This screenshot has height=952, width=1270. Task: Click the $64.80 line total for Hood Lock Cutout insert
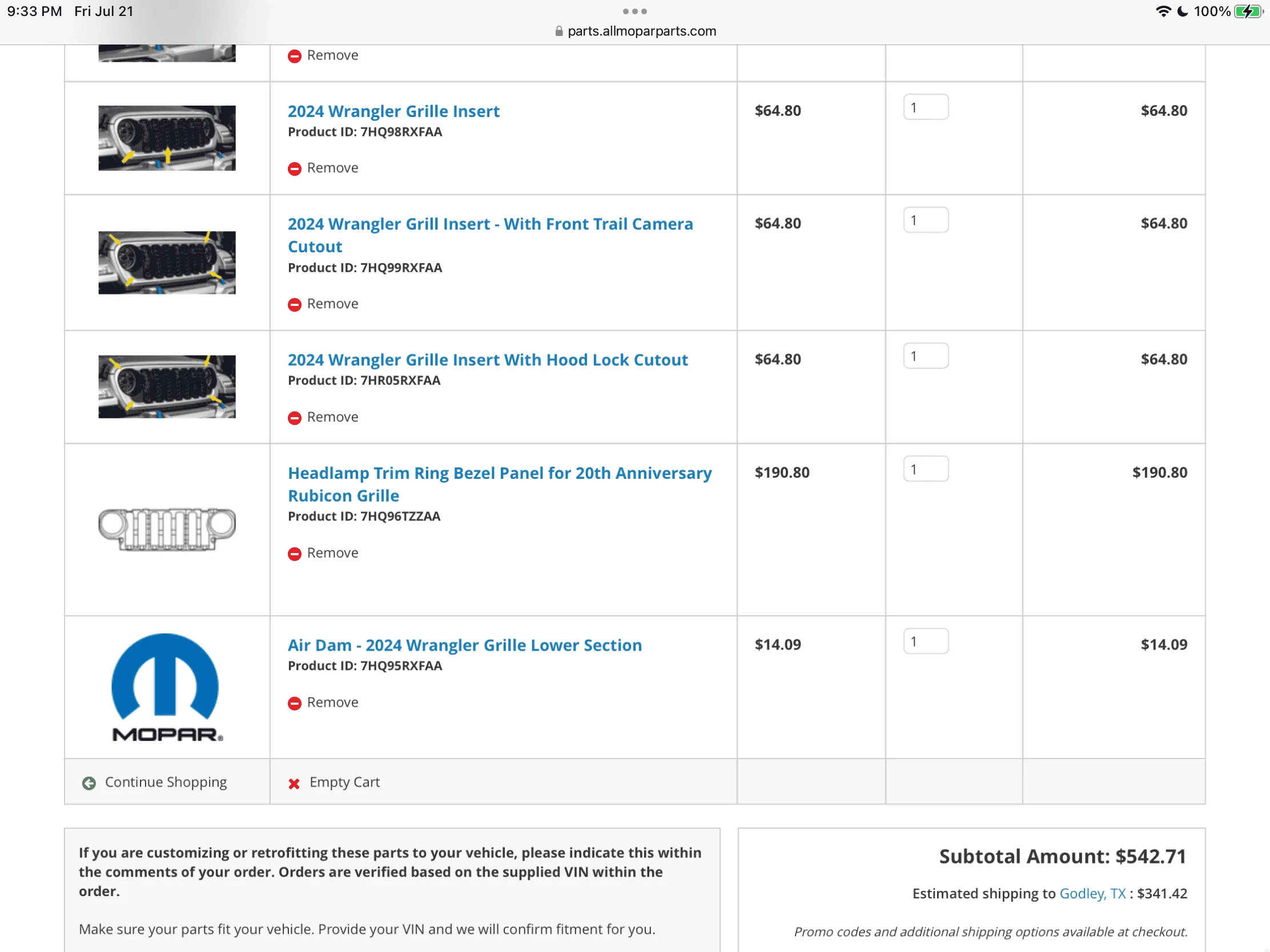click(x=1164, y=360)
